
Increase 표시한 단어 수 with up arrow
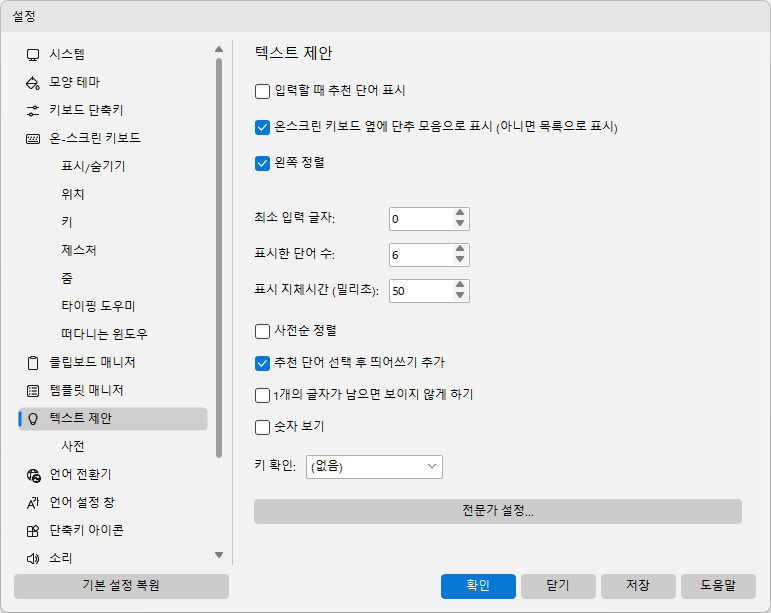pyautogui.click(x=460, y=249)
